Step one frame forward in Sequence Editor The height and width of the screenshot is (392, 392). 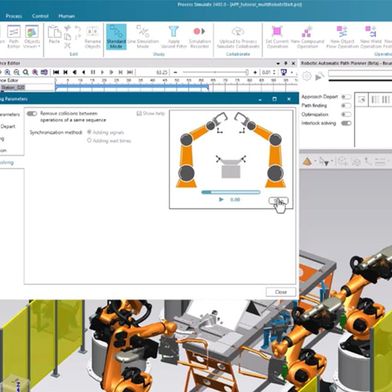tap(111, 72)
